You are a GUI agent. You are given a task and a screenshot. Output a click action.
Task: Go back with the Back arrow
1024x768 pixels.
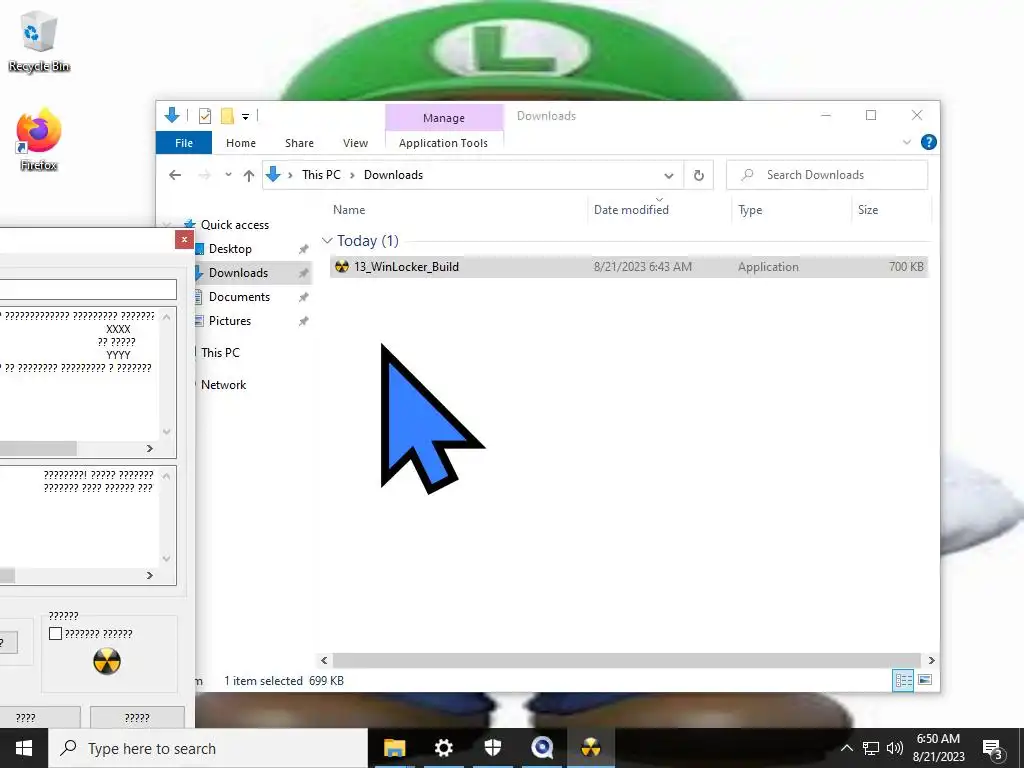[x=175, y=175]
